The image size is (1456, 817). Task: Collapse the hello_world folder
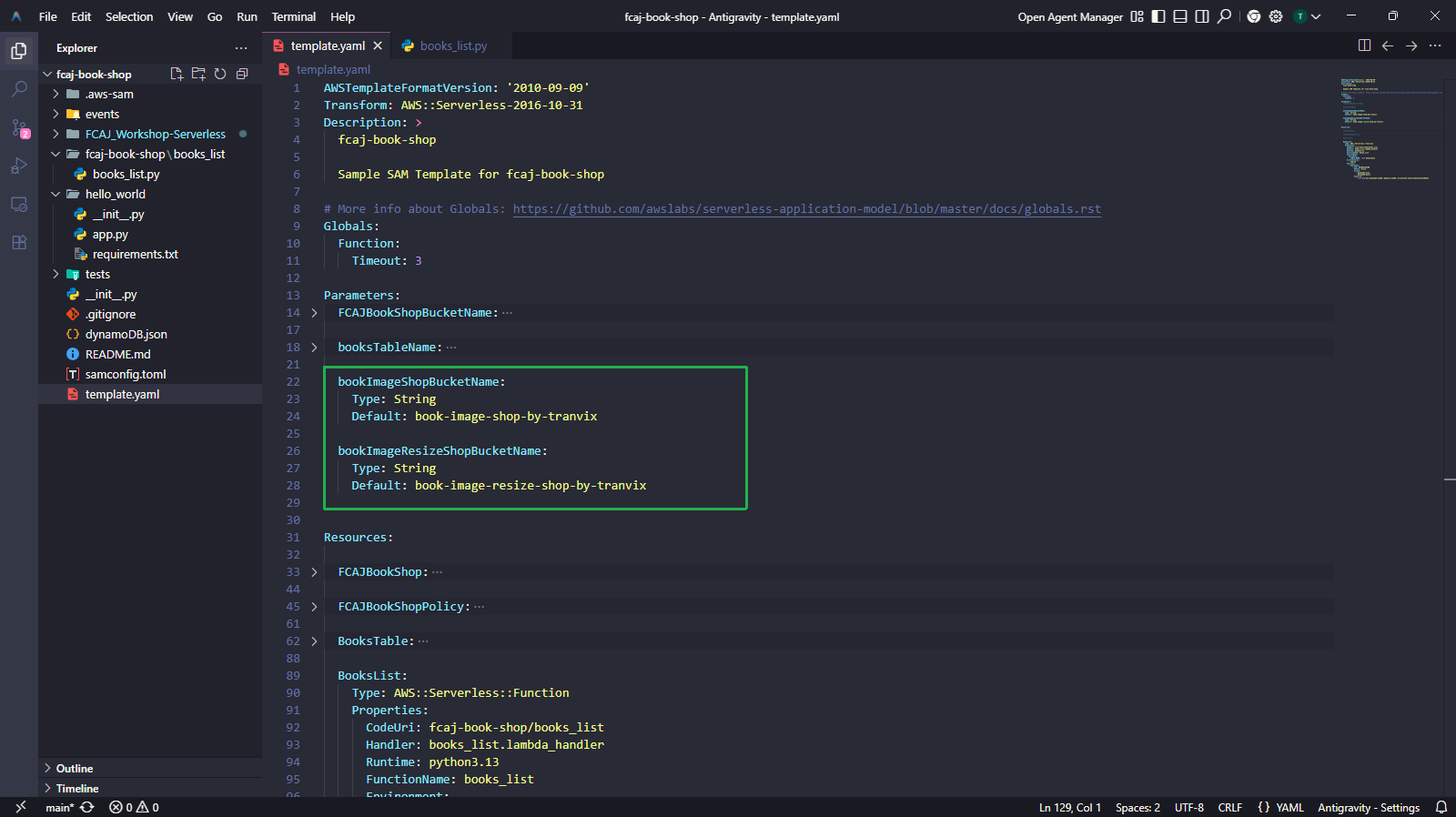56,194
